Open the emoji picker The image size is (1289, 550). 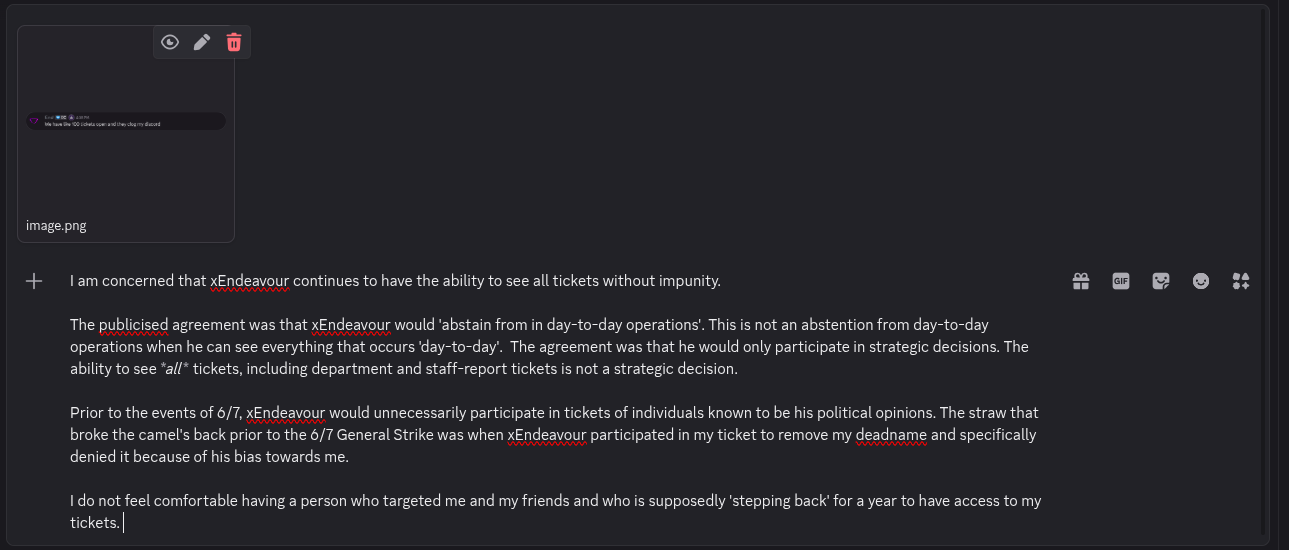1201,281
